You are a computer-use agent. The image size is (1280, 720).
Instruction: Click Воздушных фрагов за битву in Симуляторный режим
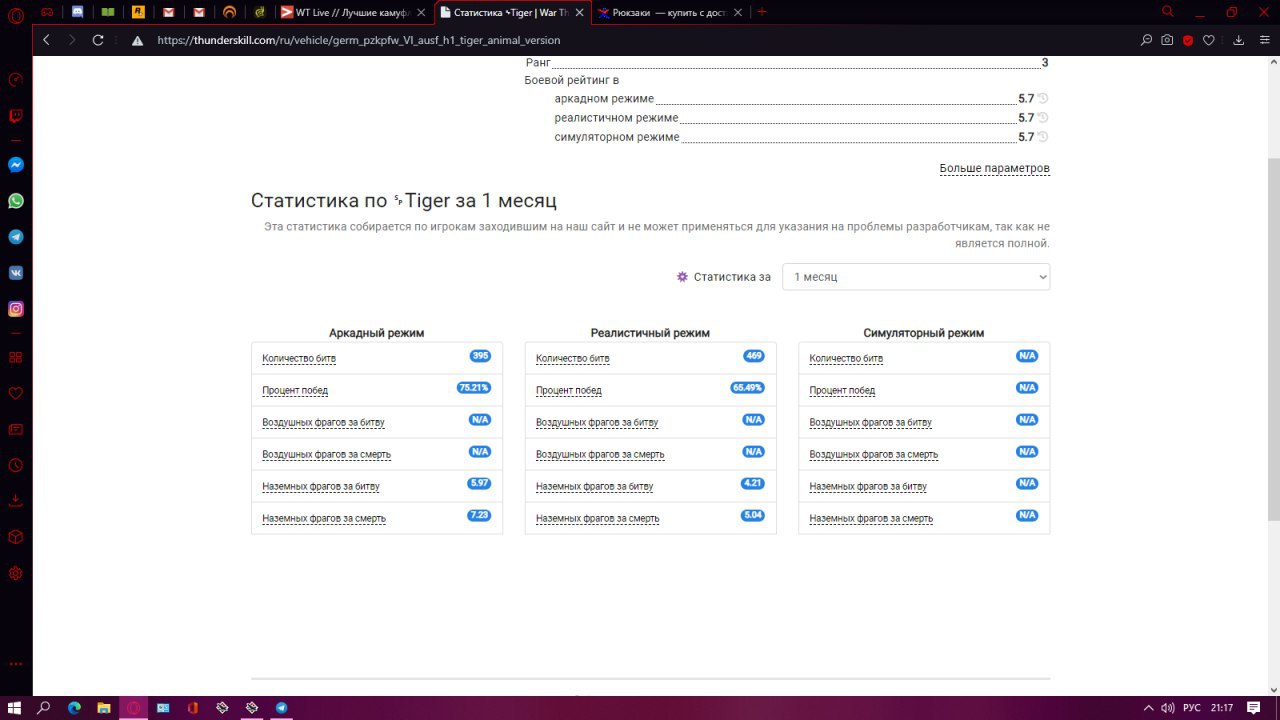pos(870,422)
